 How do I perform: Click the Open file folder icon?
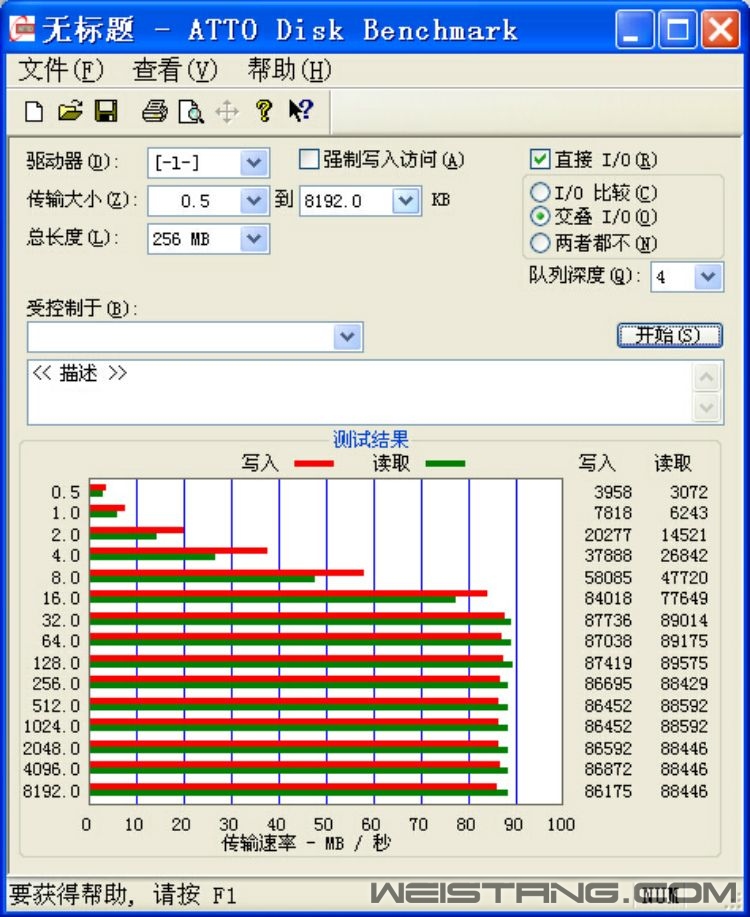(x=70, y=111)
